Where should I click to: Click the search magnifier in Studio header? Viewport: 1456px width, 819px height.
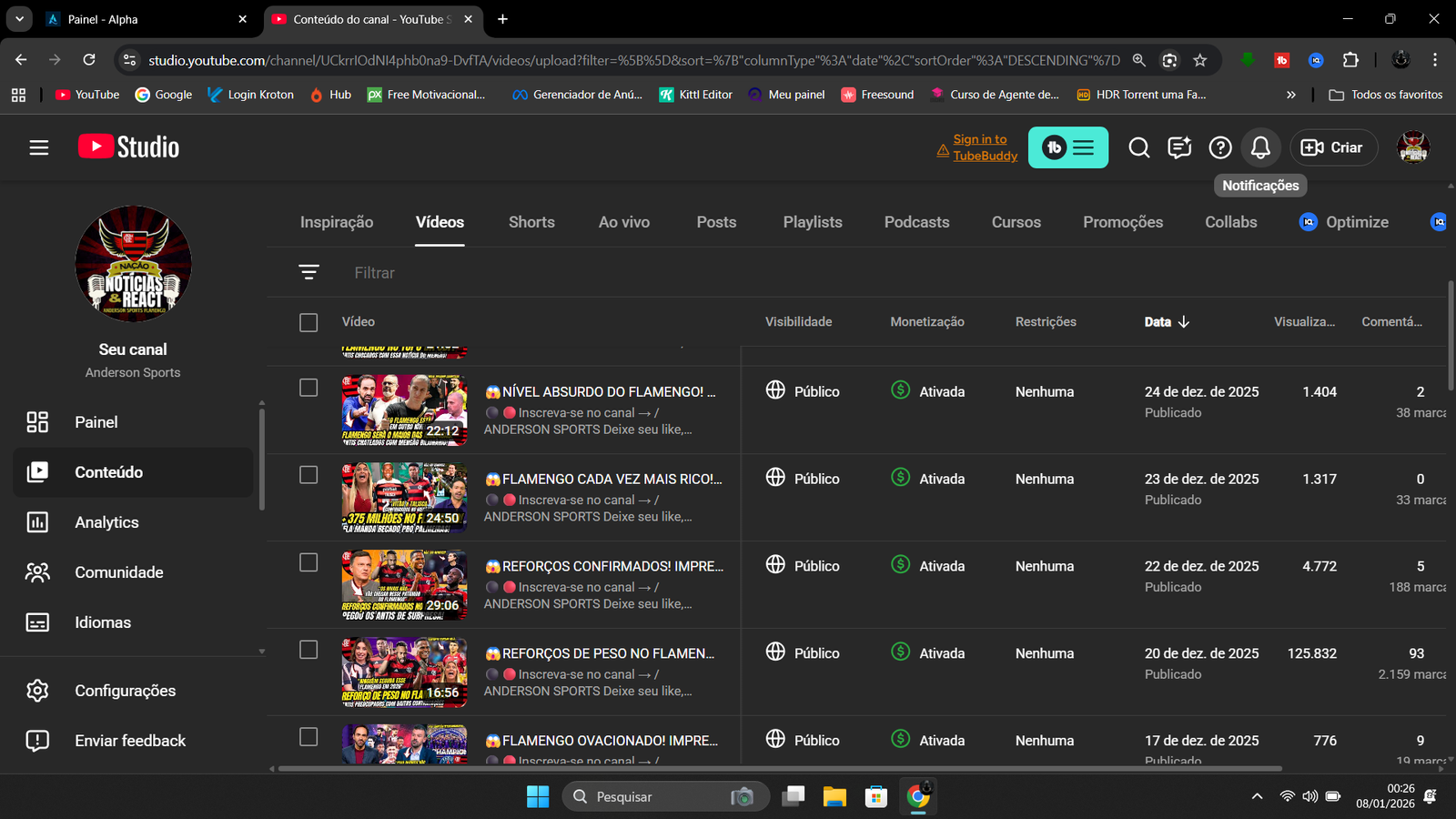[x=1139, y=147]
